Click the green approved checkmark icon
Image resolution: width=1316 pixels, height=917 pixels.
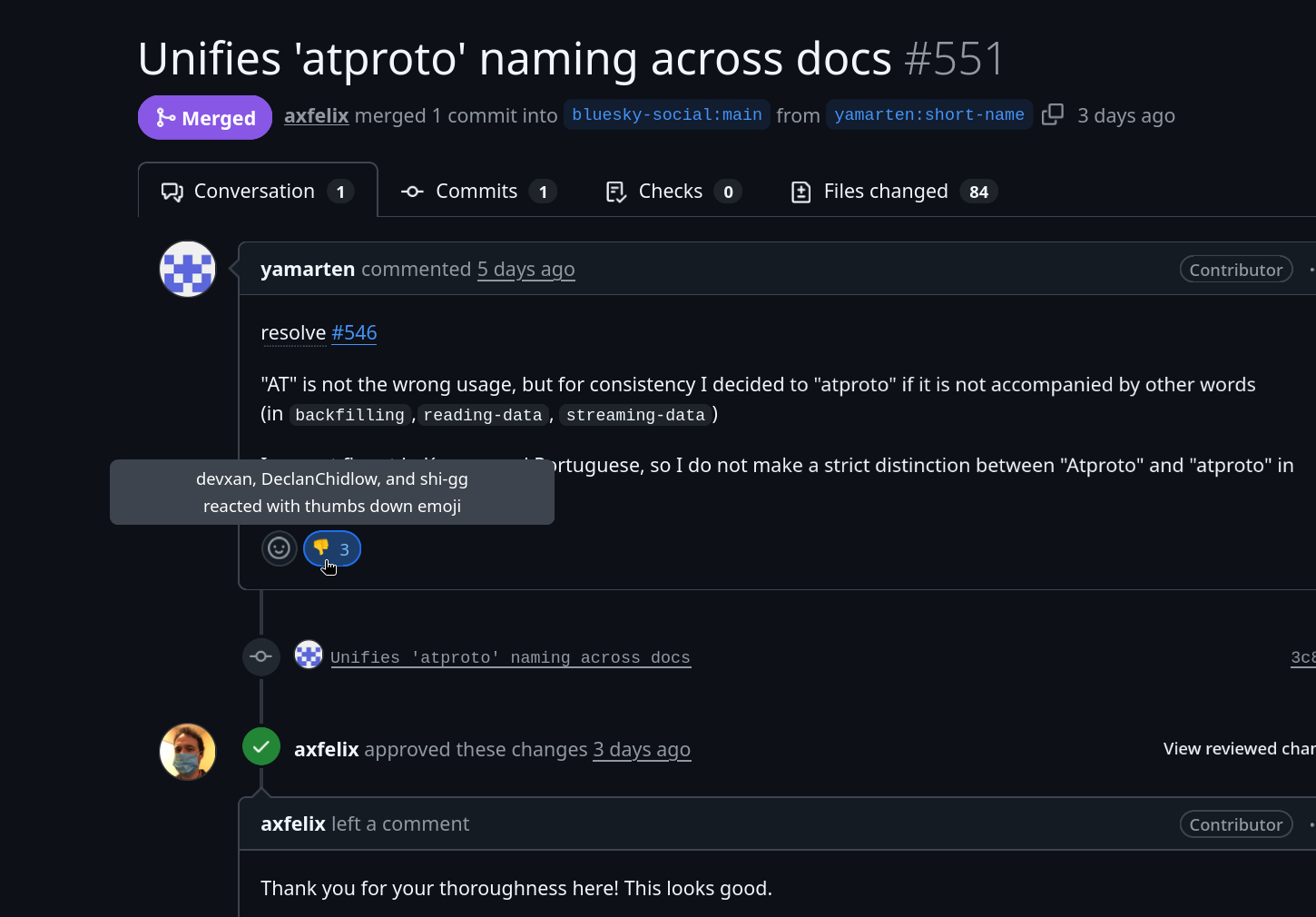point(261,747)
